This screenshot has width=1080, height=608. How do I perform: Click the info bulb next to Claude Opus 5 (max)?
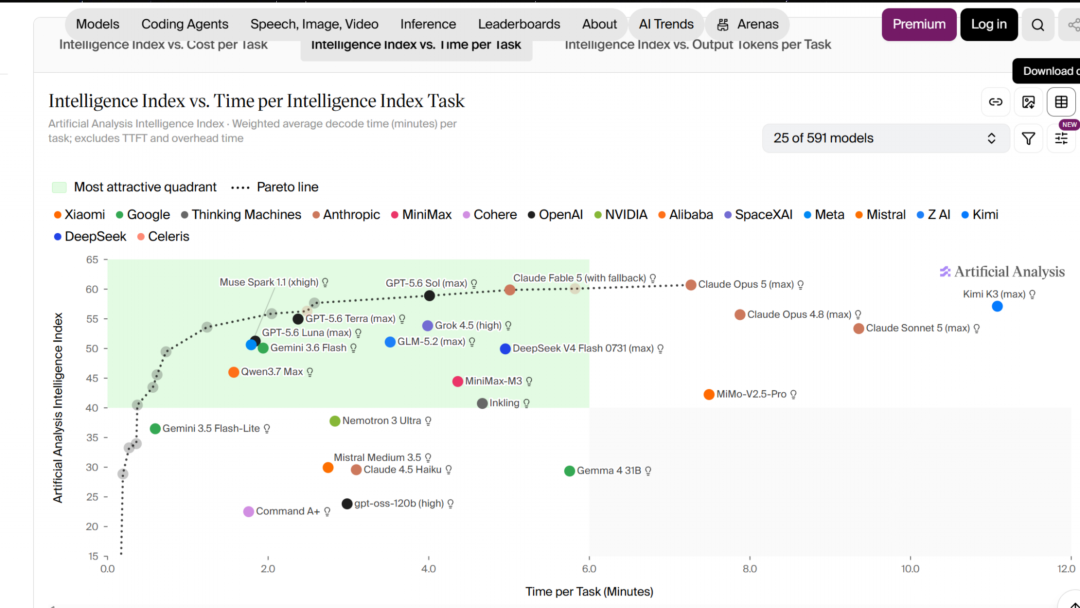(800, 284)
